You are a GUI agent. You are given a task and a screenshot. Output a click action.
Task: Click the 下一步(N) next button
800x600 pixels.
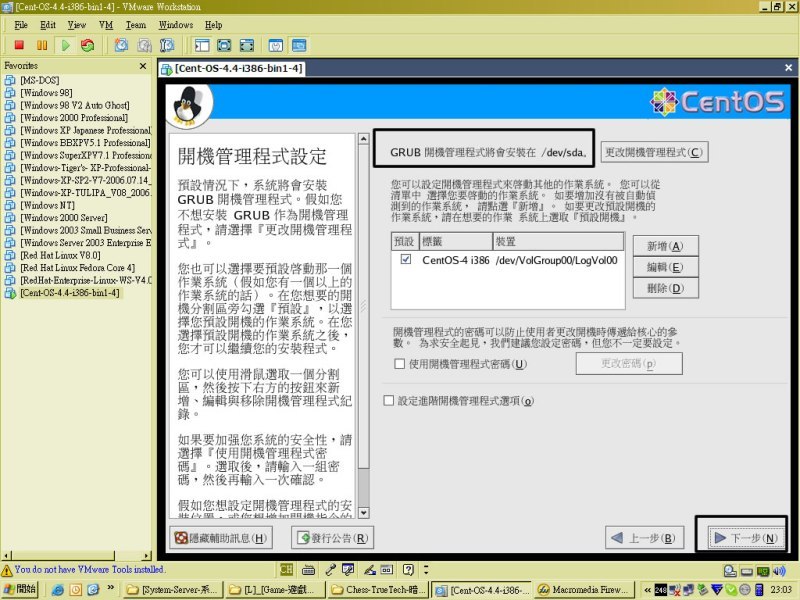(746, 538)
